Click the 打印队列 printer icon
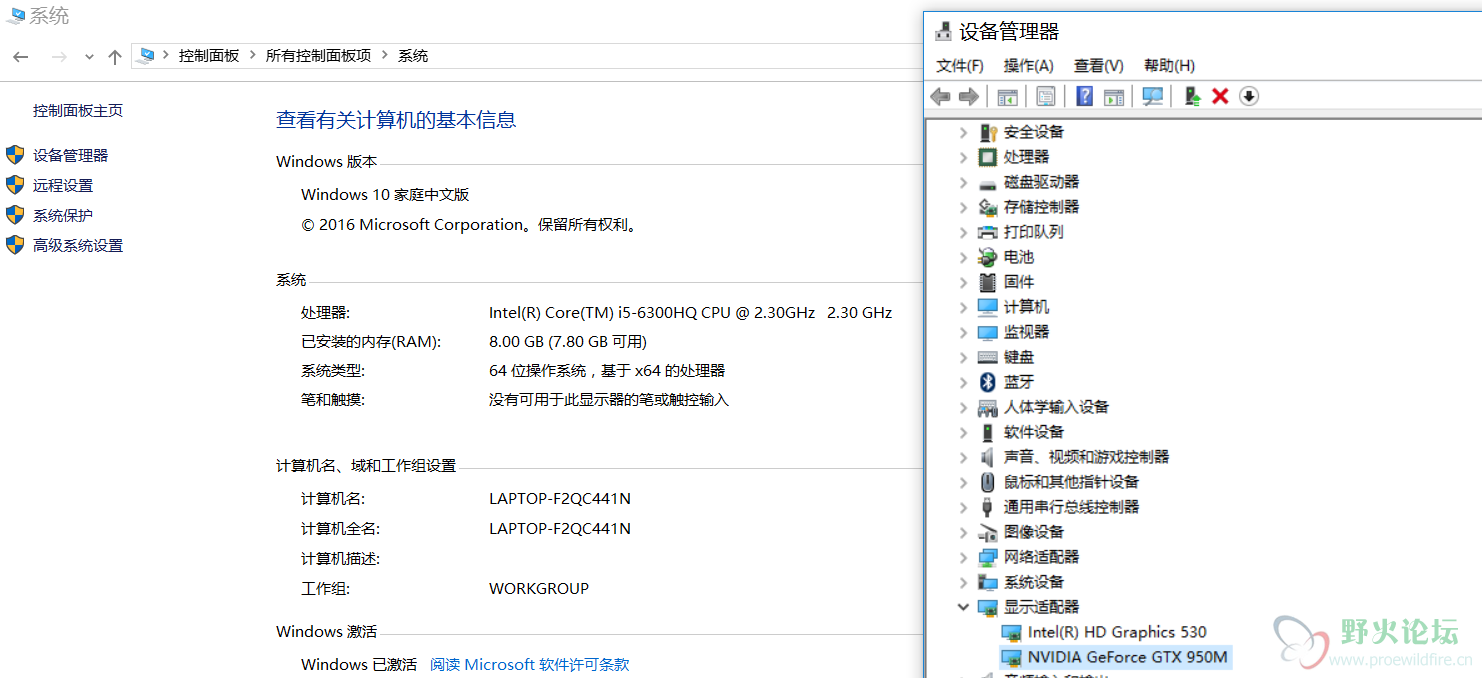Screen dimensions: 1482x678 coord(988,232)
